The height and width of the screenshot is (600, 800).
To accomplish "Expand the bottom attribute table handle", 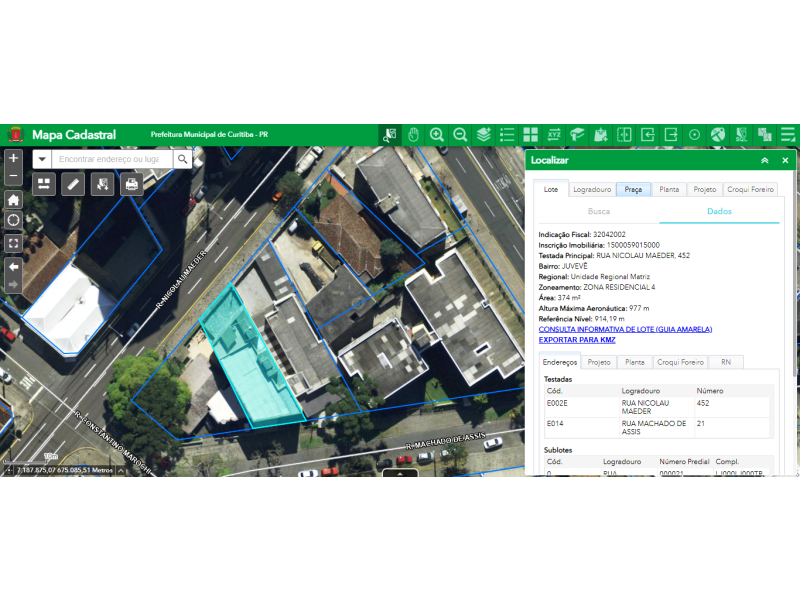I will (x=400, y=473).
